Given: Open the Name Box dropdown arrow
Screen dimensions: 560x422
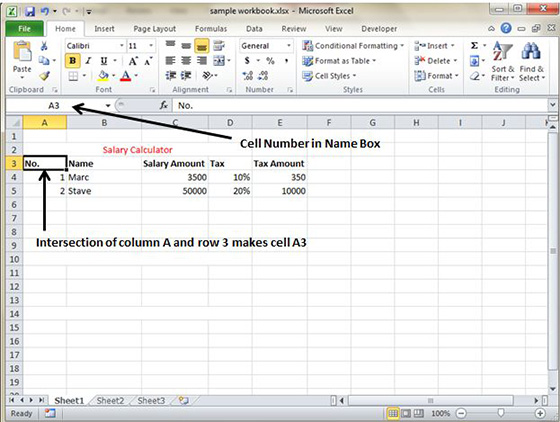Looking at the screenshot, I should [108, 106].
